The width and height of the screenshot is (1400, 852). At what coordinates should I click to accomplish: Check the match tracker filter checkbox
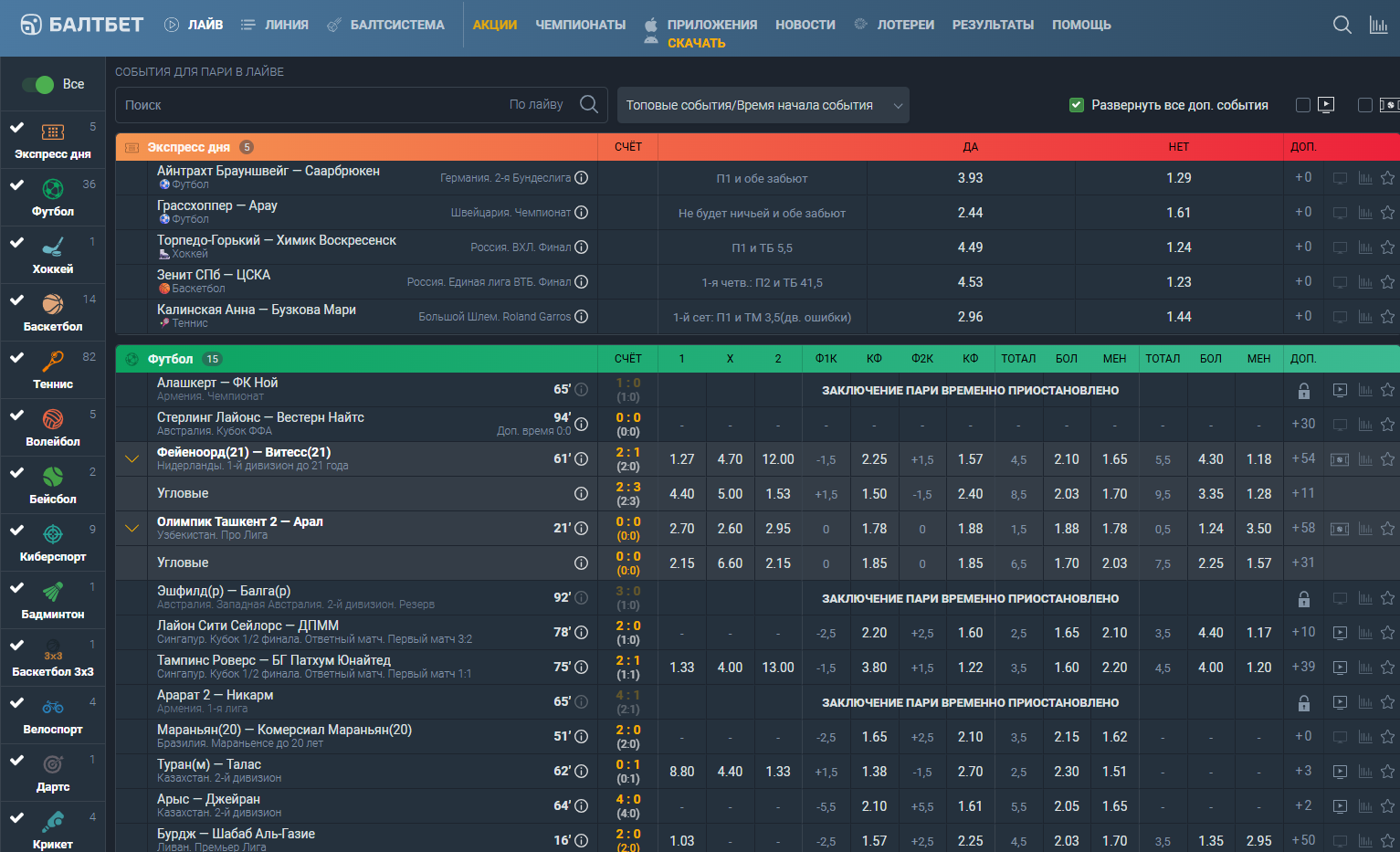(1365, 105)
